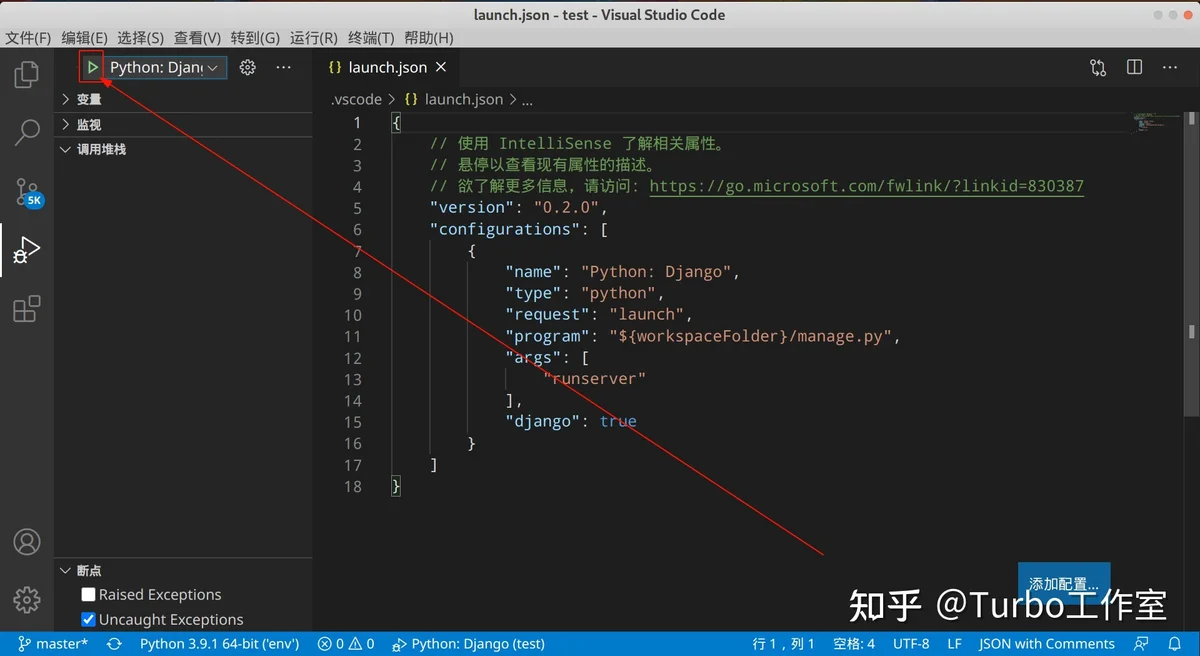Expand the 监视 (Watch) section

89,124
